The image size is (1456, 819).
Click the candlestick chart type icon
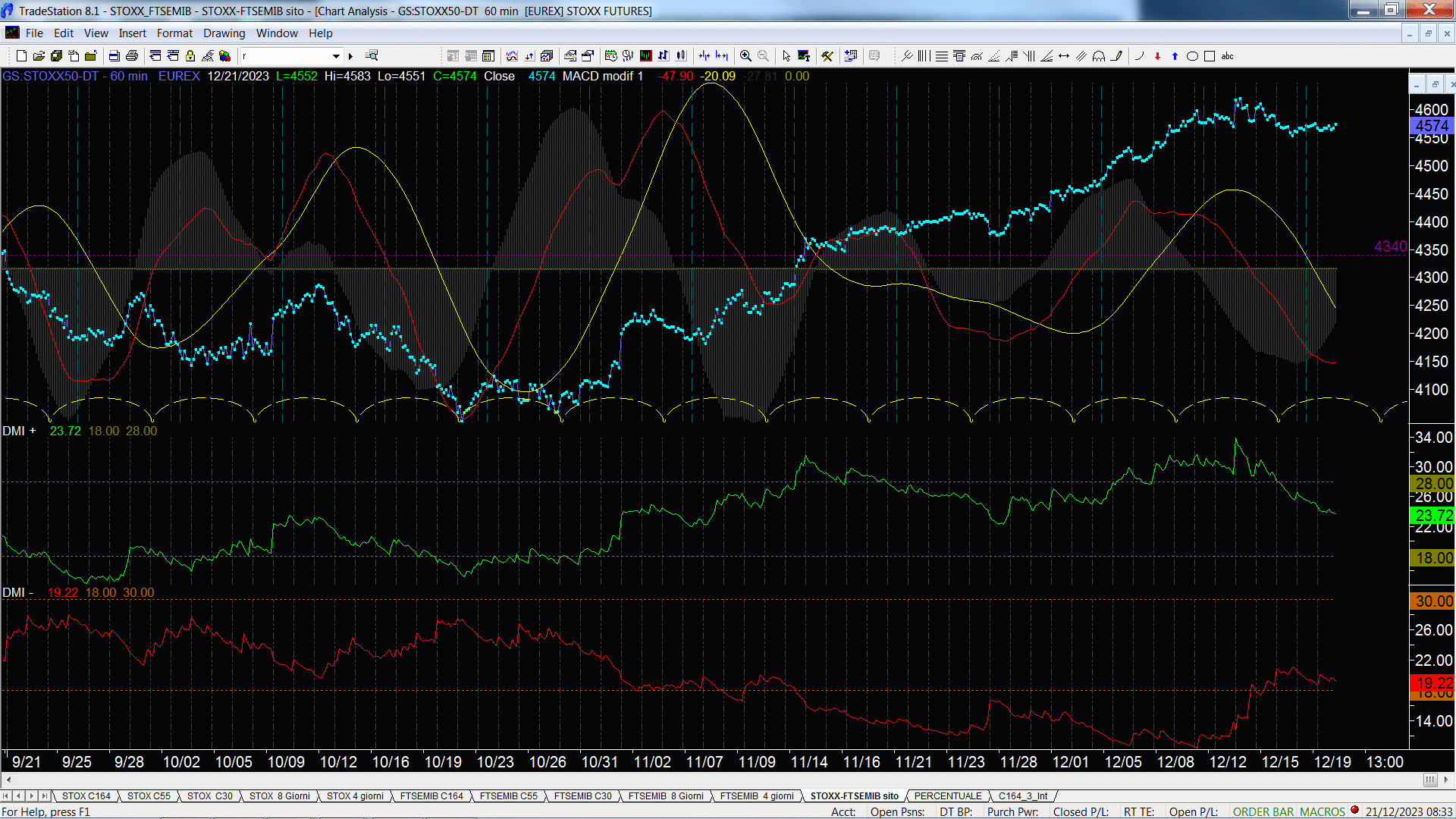click(x=681, y=56)
